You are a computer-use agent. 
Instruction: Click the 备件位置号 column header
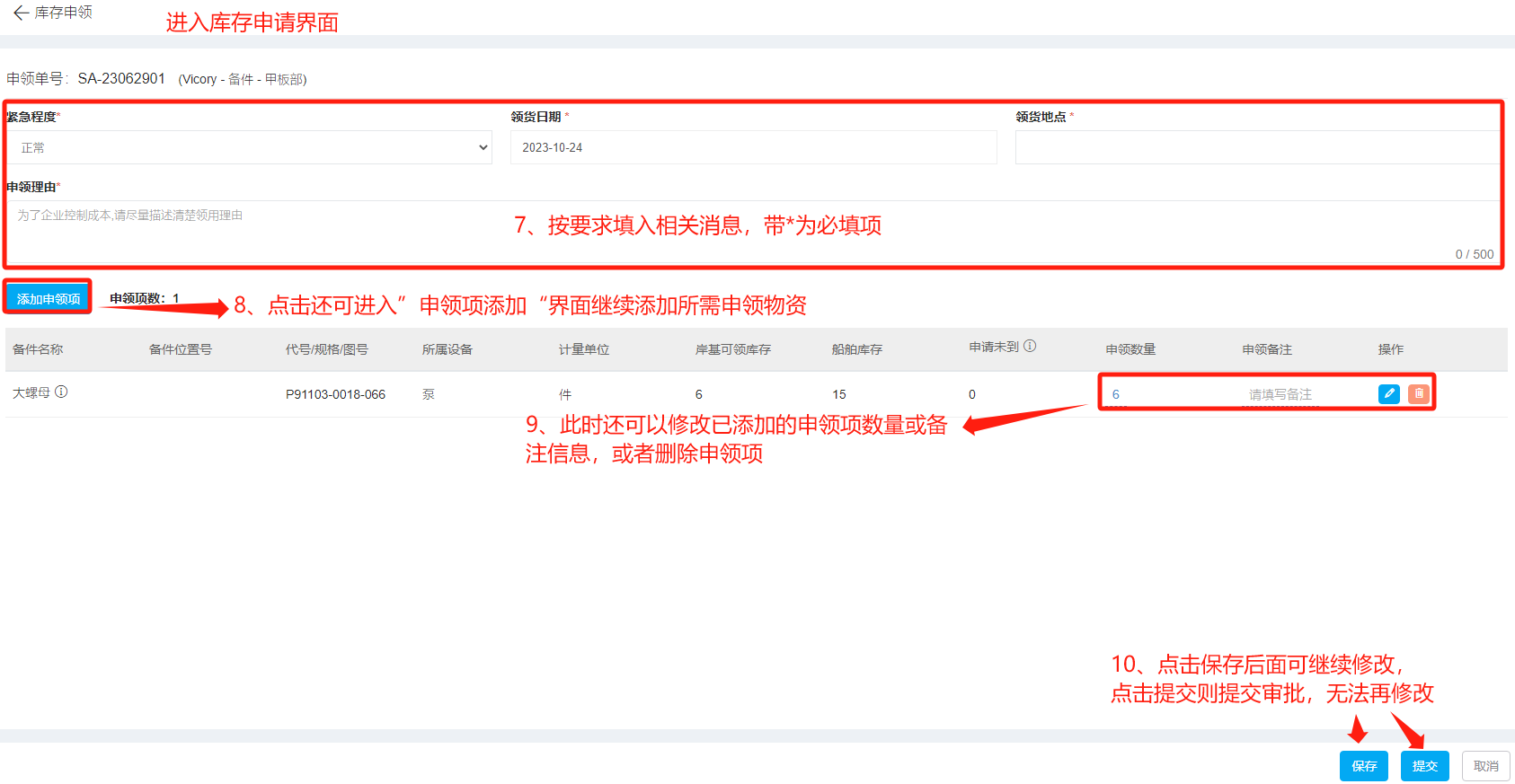(x=181, y=349)
